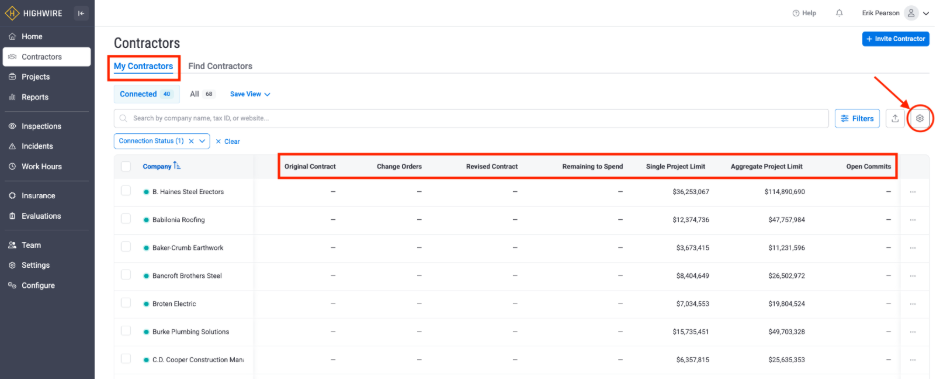936x379 pixels.
Task: Click the Single Project Limit column header
Action: [676, 167]
